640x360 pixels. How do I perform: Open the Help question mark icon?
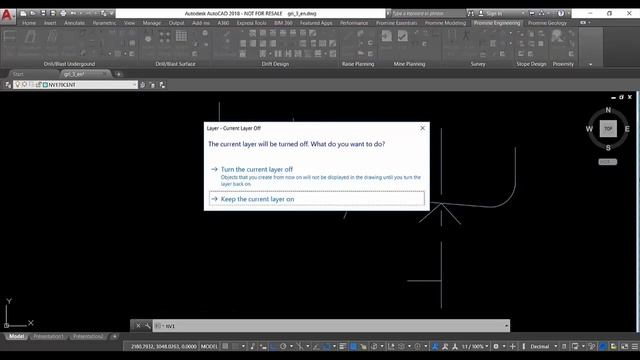pos(561,13)
